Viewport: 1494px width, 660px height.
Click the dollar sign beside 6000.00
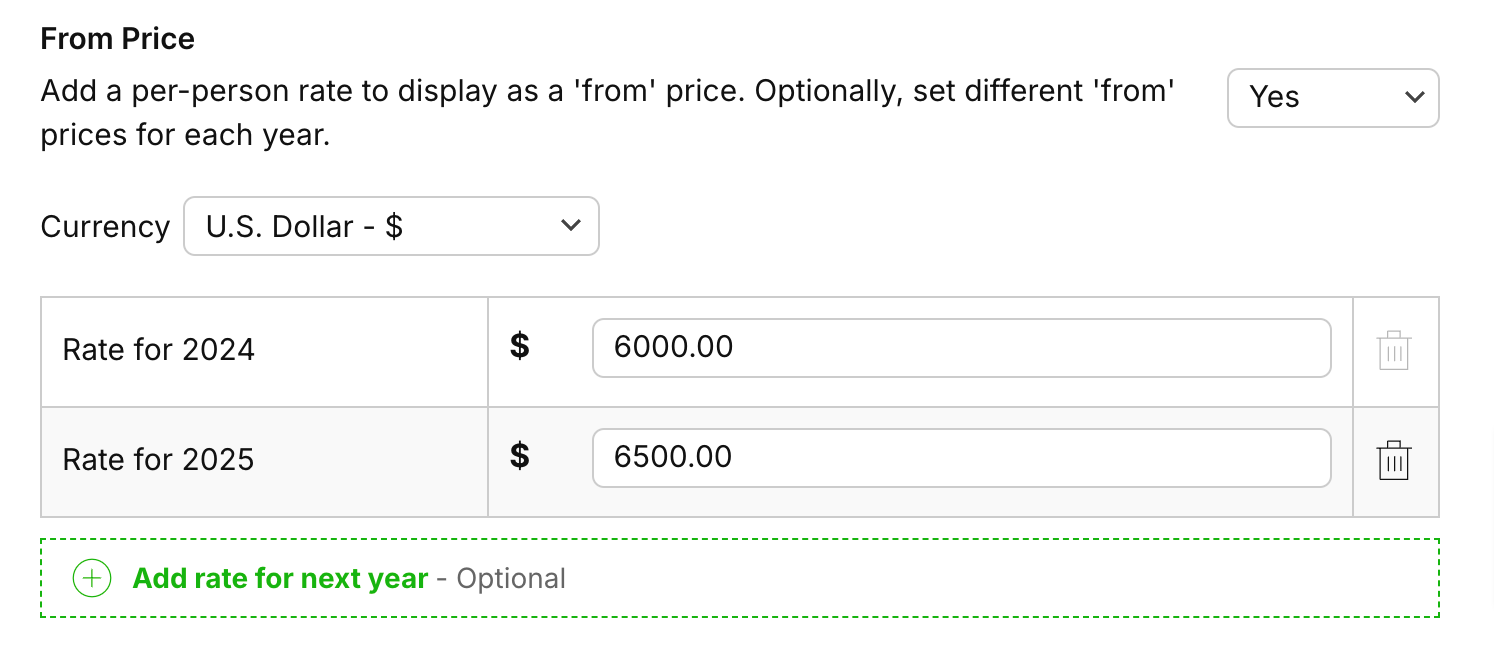click(519, 347)
